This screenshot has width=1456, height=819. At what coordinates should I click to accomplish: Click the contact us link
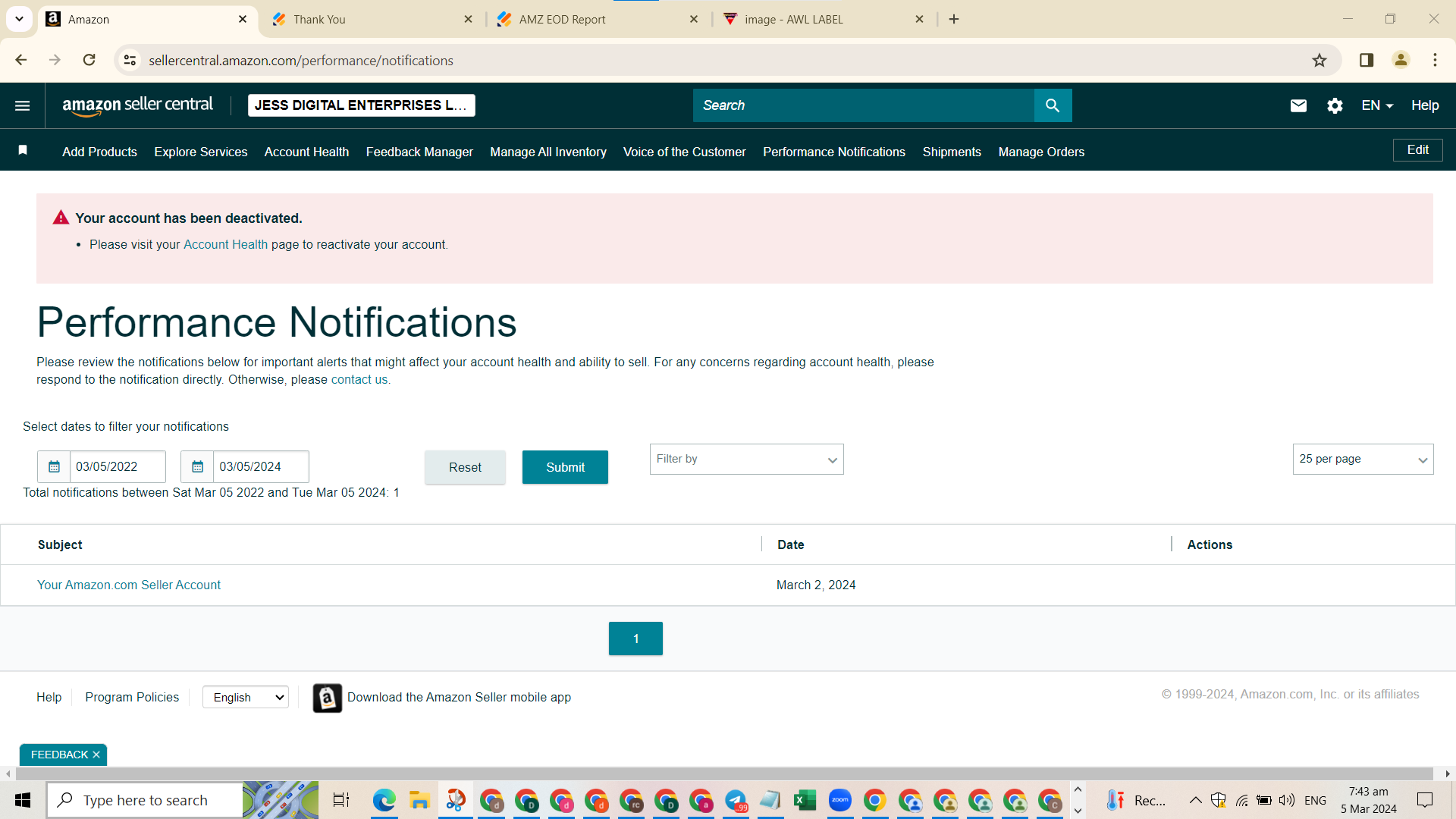tap(359, 380)
